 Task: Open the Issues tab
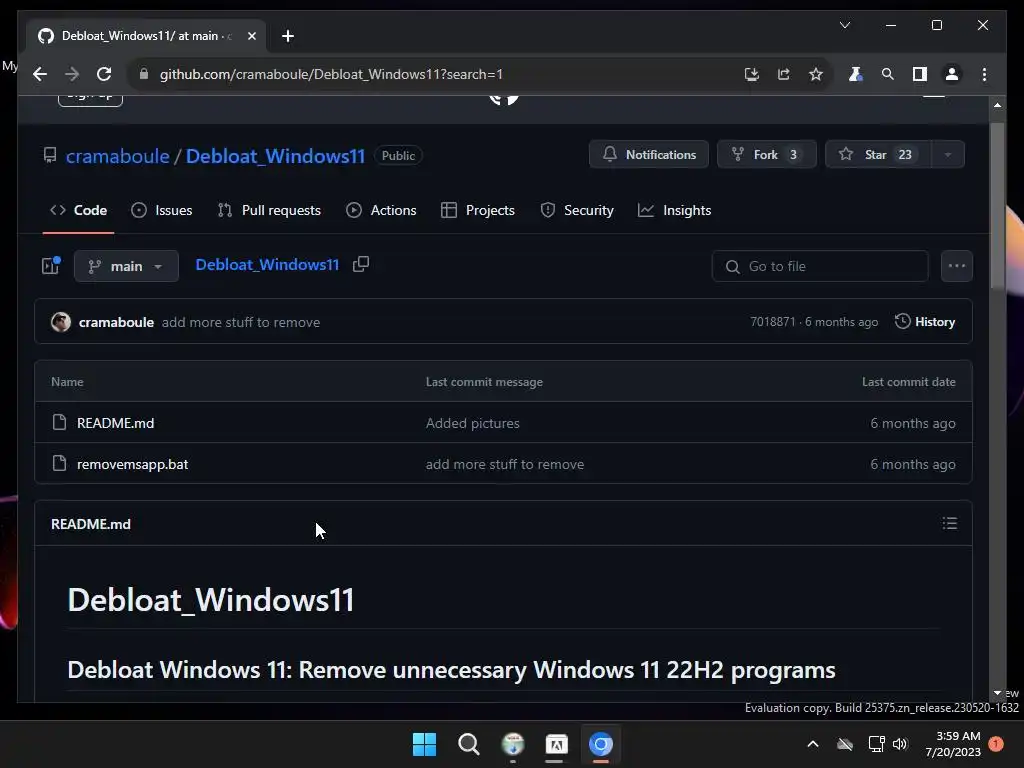[x=161, y=210]
